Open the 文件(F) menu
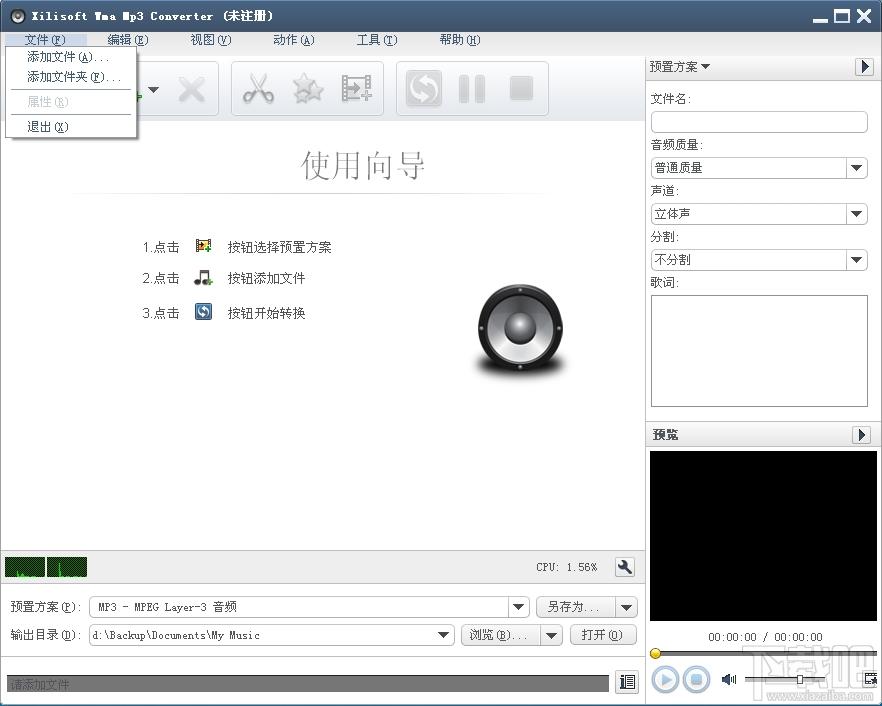Viewport: 882px width, 706px height. coord(45,39)
